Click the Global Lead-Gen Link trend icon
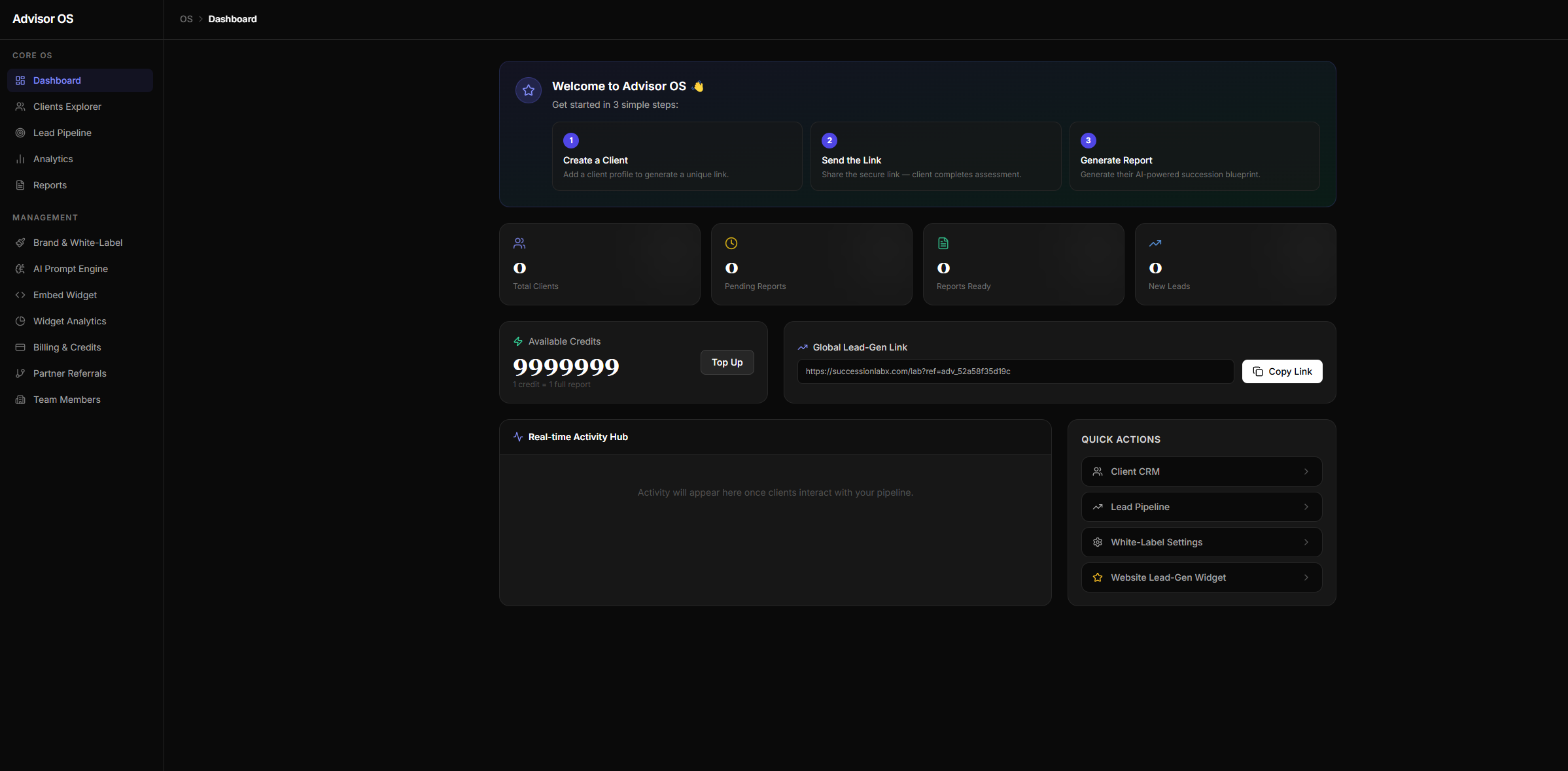1568x771 pixels. tap(803, 347)
